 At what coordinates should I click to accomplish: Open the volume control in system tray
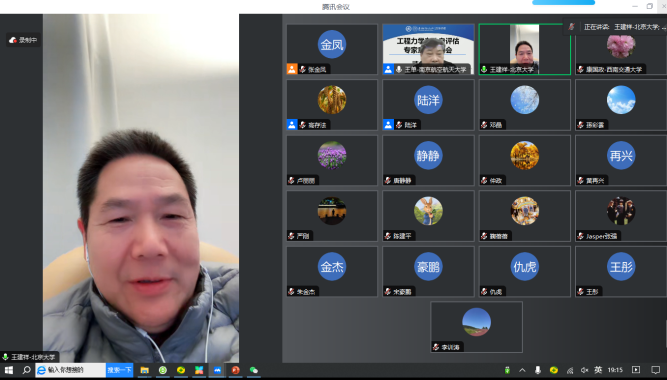(x=584, y=370)
